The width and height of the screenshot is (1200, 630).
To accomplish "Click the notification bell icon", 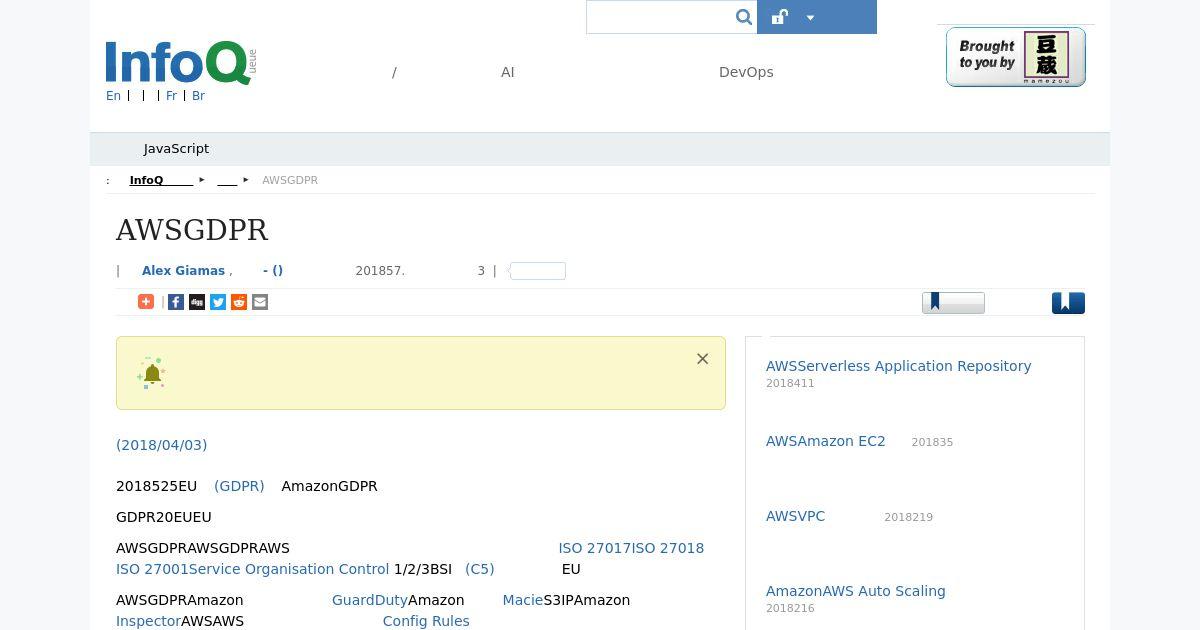I will 152,373.
